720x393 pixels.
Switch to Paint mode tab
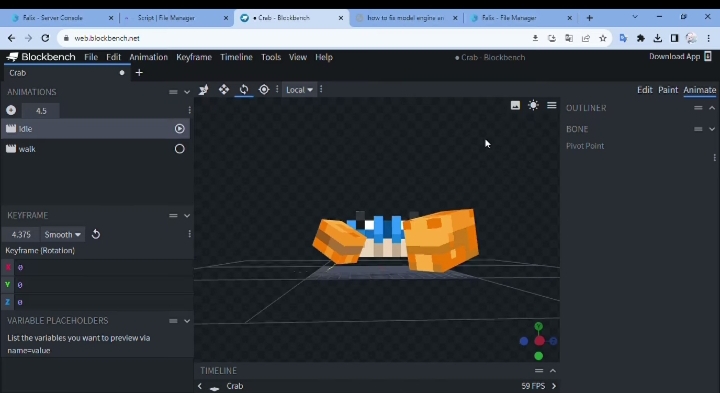click(668, 90)
